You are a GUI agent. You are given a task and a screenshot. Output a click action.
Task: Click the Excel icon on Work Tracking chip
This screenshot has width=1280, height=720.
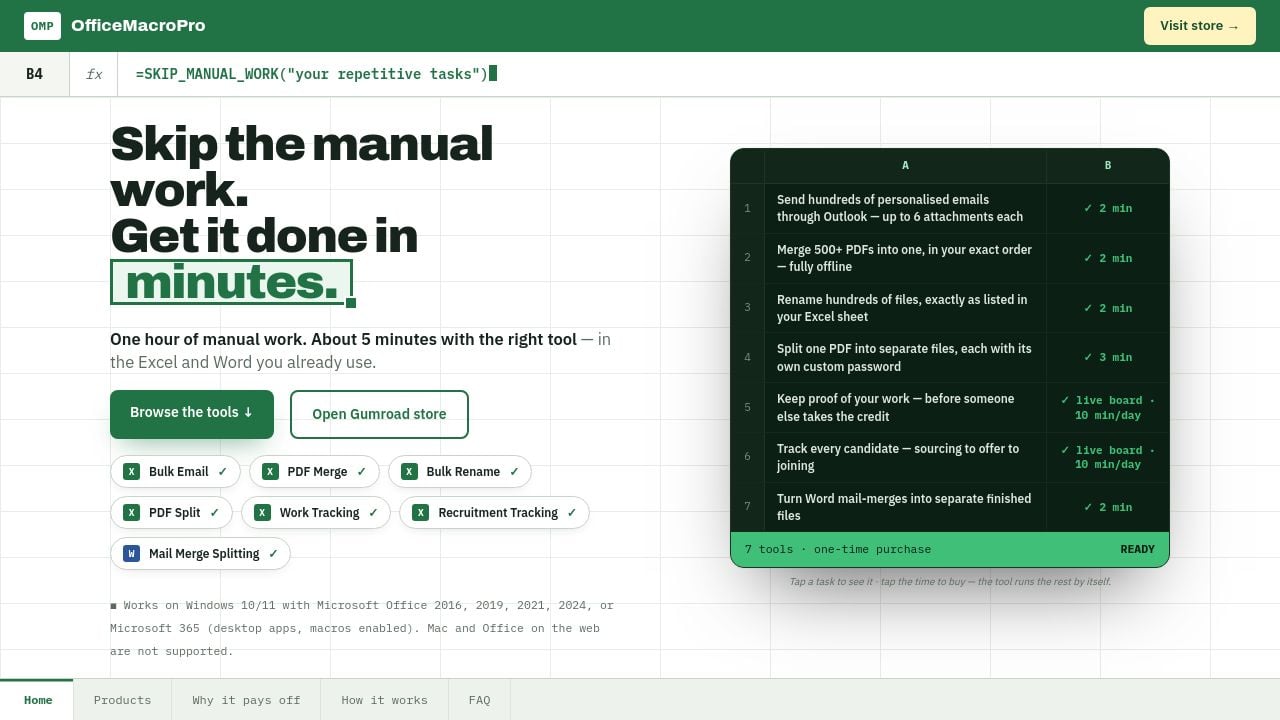pyautogui.click(x=262, y=513)
